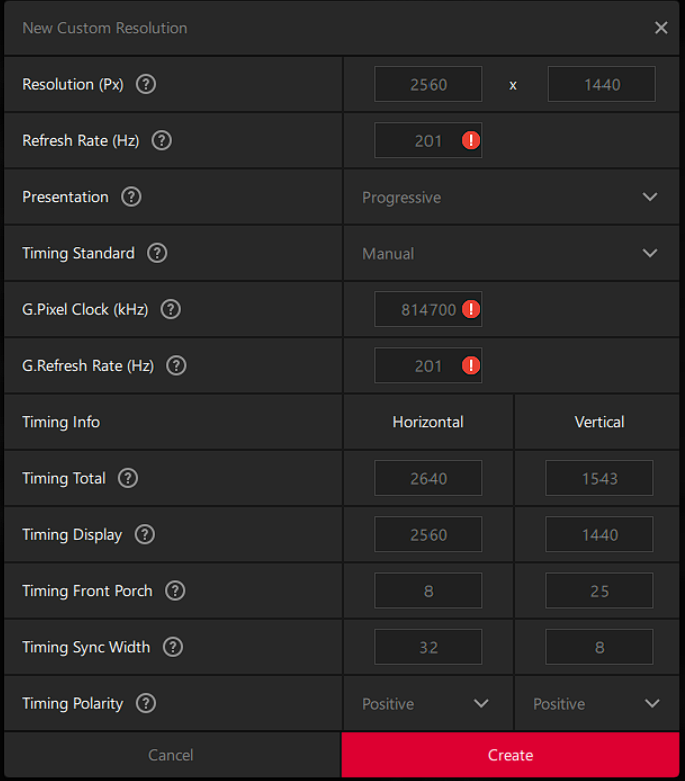The image size is (685, 781).
Task: Click the red error icon in G.Pixel Clock field
Action: [x=471, y=309]
